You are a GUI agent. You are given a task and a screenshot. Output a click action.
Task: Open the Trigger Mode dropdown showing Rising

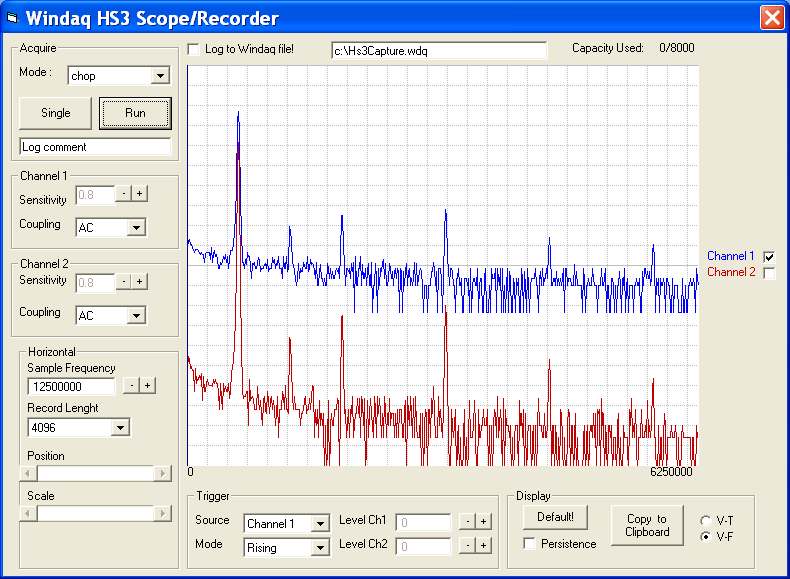(320, 548)
